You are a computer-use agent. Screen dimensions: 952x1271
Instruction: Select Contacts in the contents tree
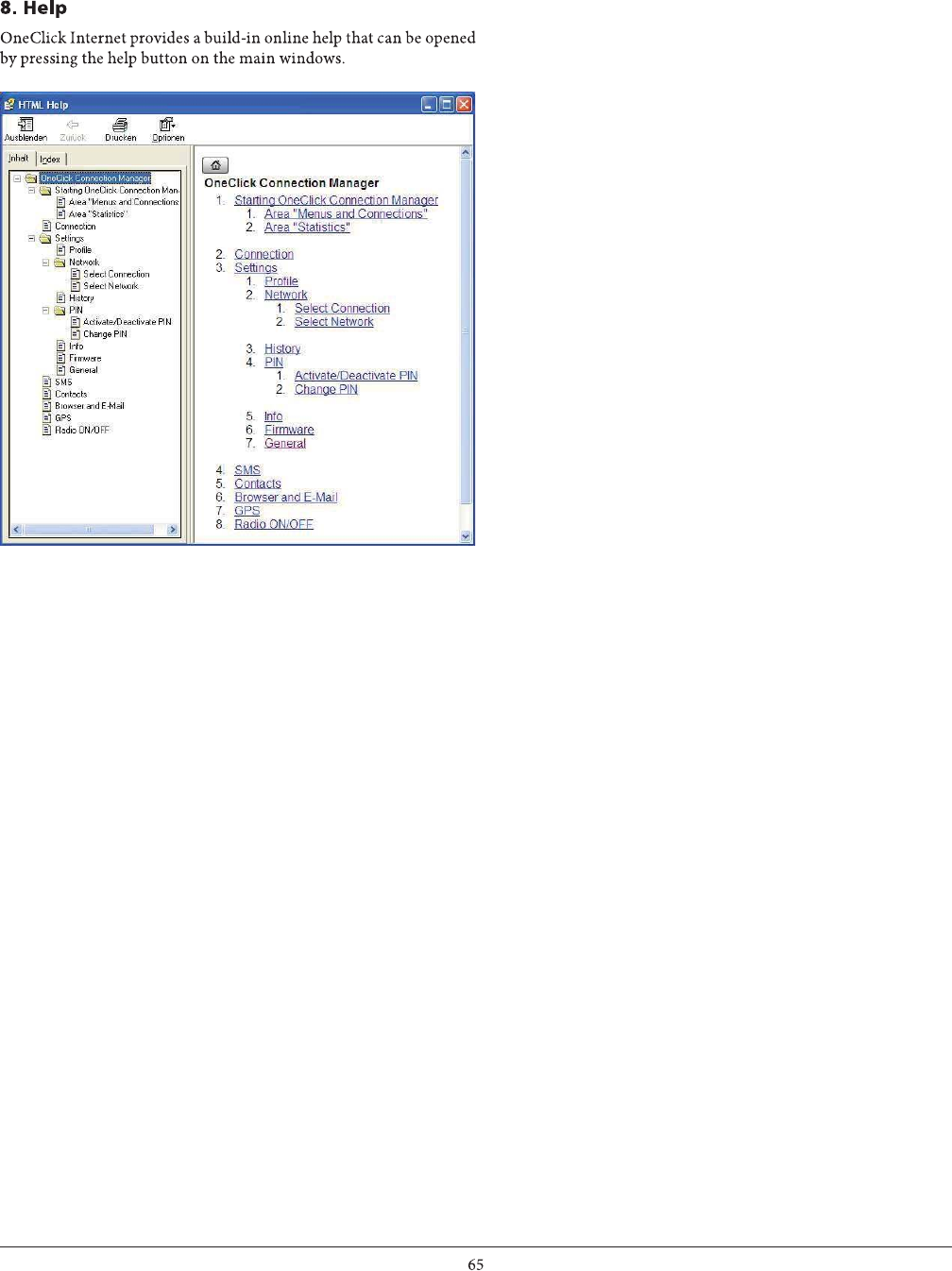[71, 395]
